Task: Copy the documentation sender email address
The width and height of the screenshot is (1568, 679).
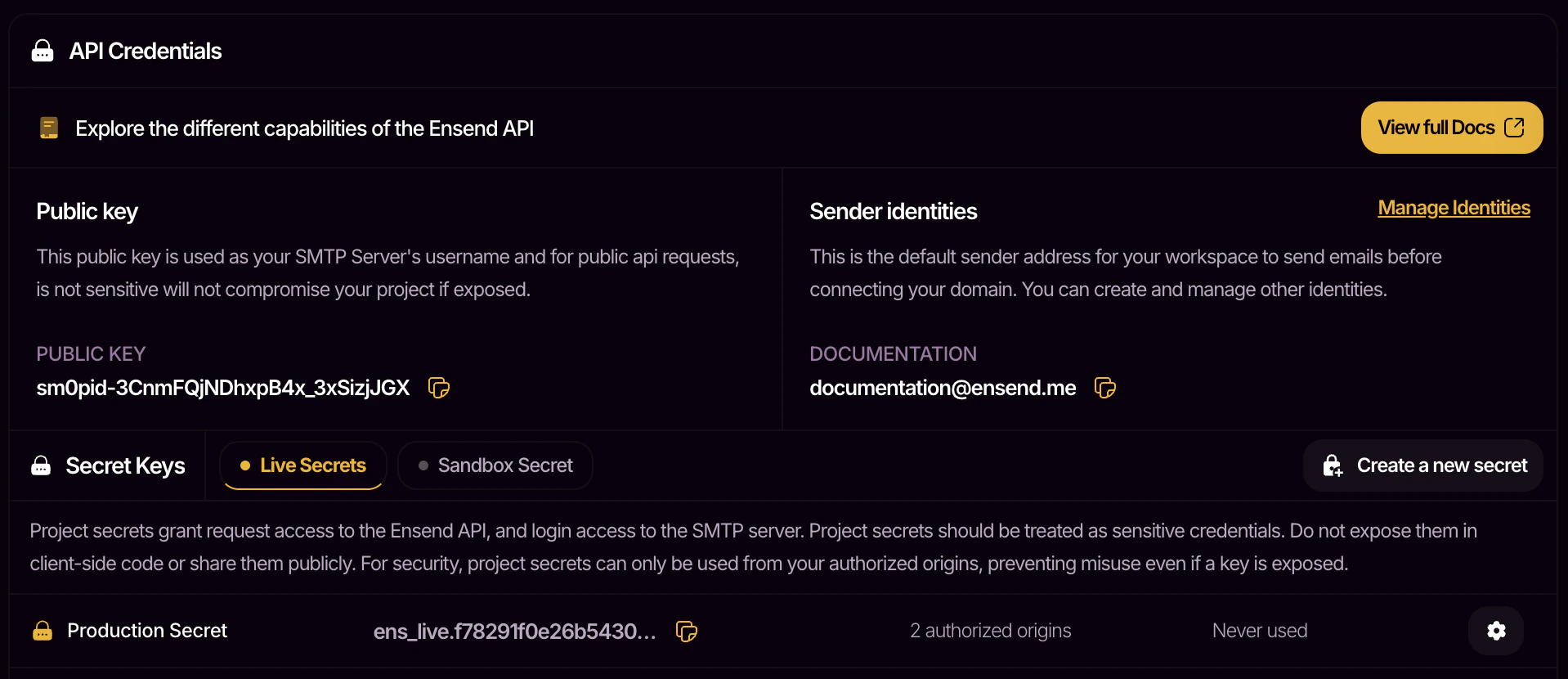Action: tap(1105, 388)
